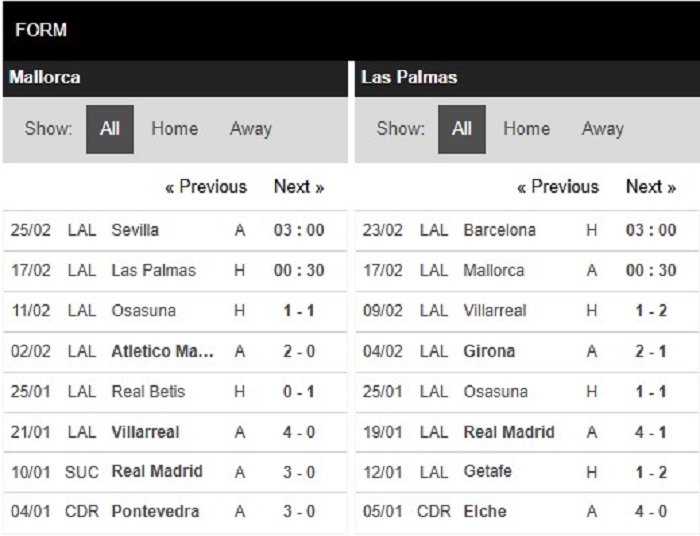Go to Next Las Palmas matches

click(x=651, y=187)
